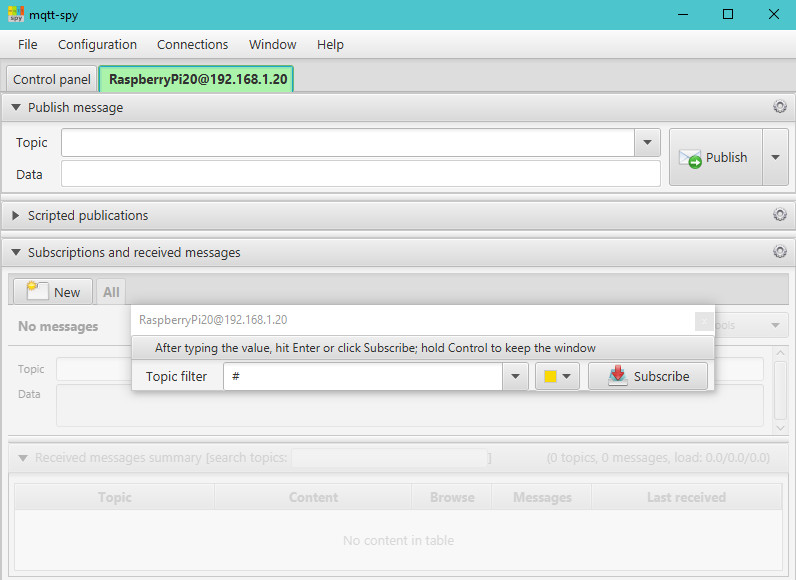
Task: Click the message pane vertical scrollbar
Action: point(780,390)
